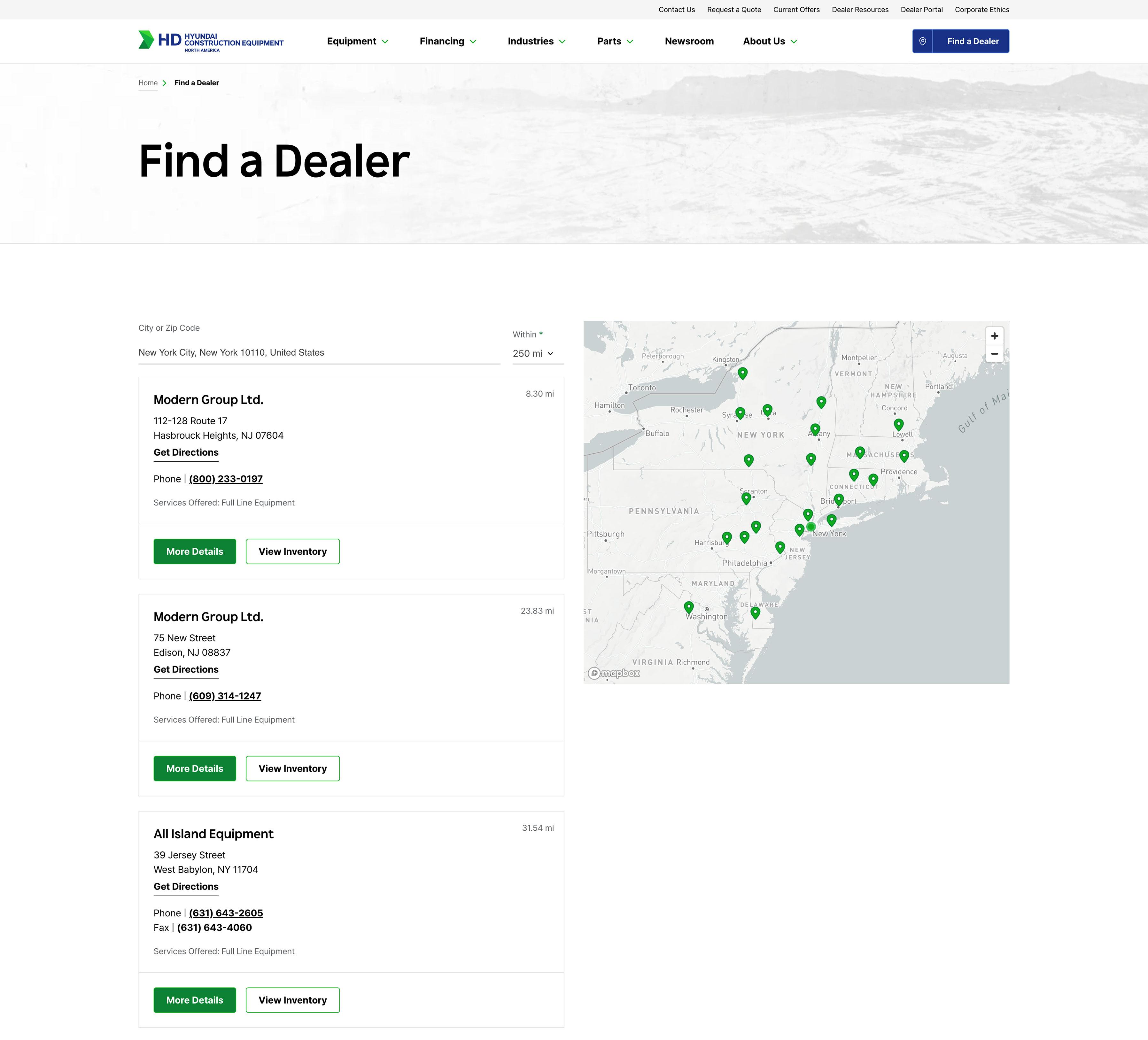This screenshot has width=1148, height=1040.
Task: View Inventory for Edison Modern Group
Action: pos(293,768)
